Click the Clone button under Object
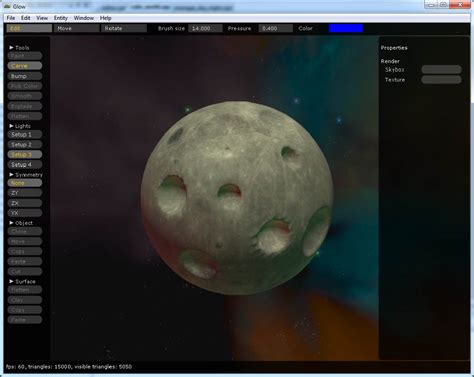This screenshot has width=474, height=377. click(25, 231)
